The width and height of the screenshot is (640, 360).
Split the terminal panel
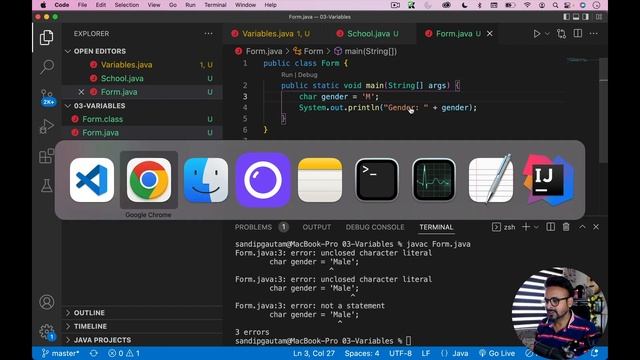(x=551, y=227)
